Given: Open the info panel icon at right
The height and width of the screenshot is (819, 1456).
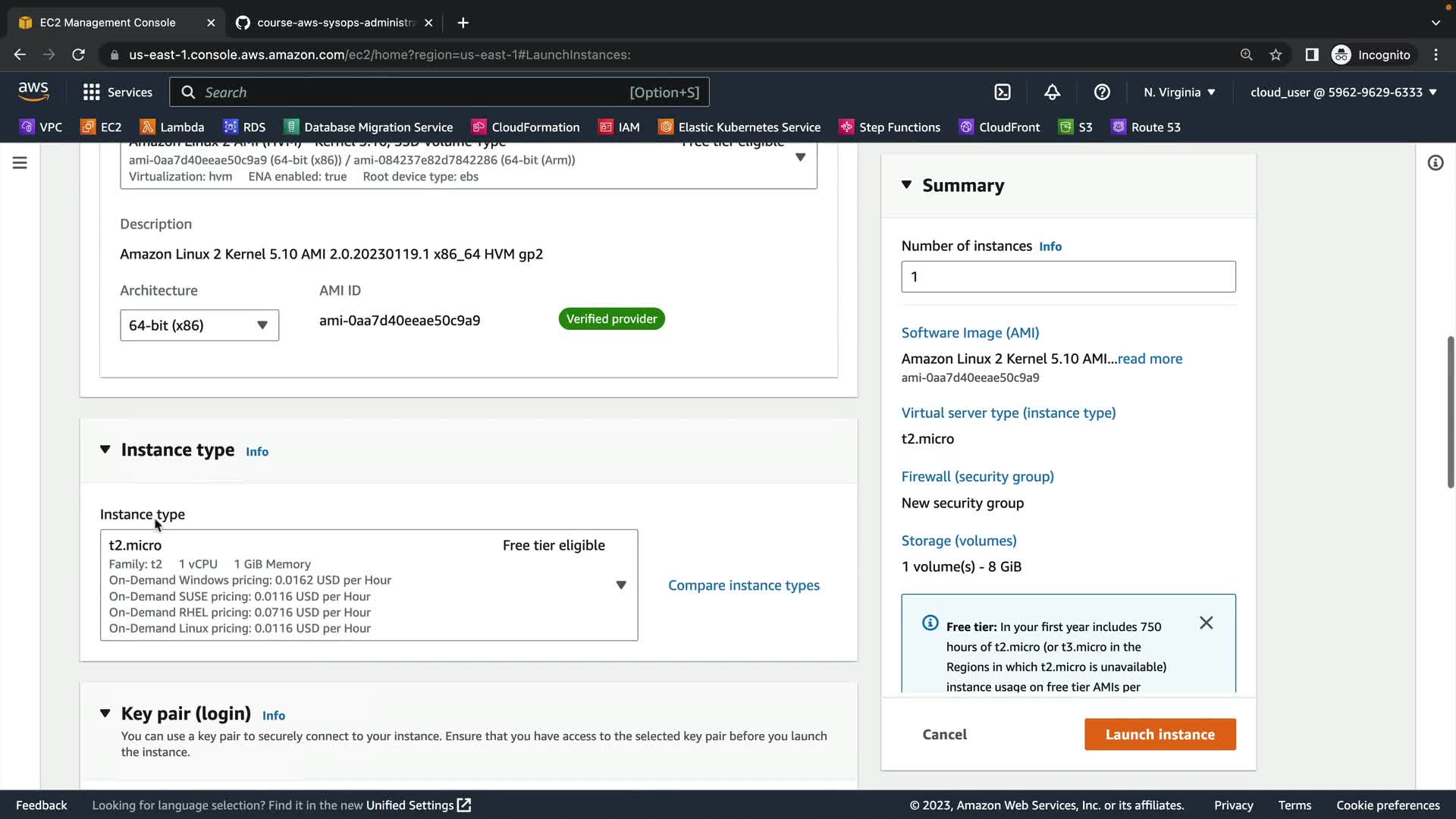Looking at the screenshot, I should pos(1435,163).
